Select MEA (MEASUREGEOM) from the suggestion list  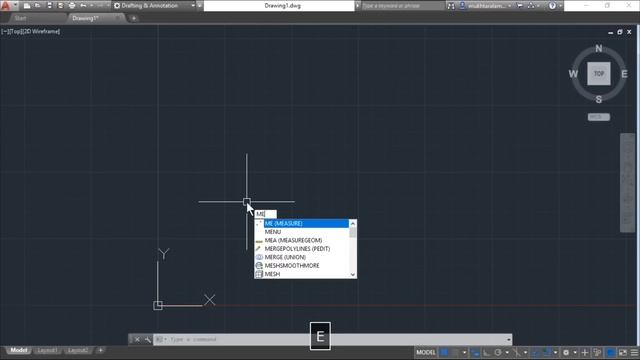[x=302, y=240]
